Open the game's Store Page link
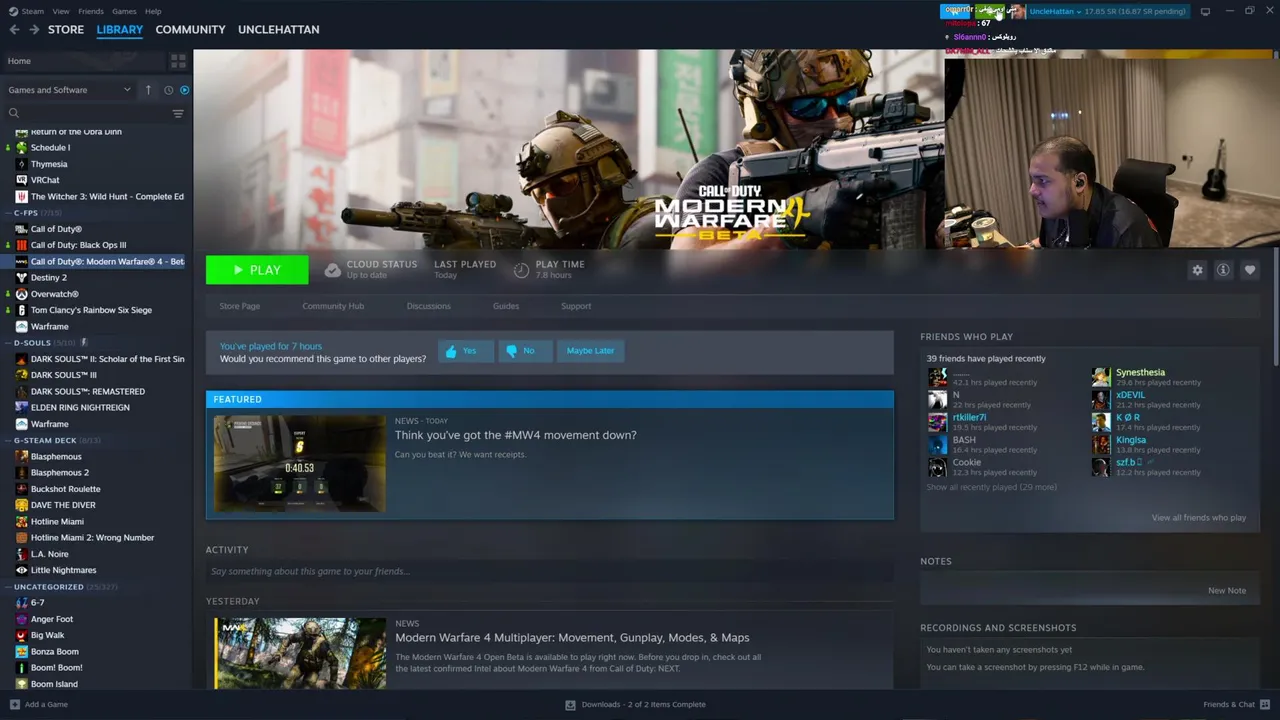 [240, 306]
